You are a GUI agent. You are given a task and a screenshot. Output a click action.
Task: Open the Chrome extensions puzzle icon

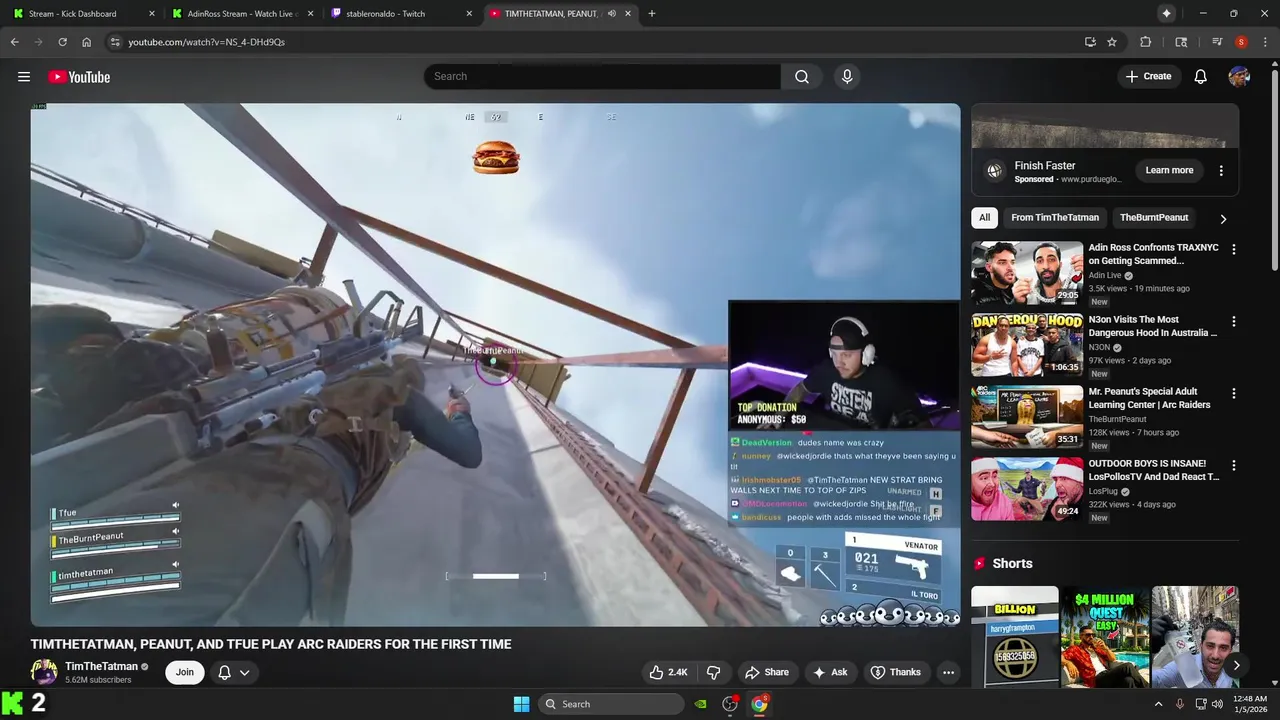(1146, 42)
